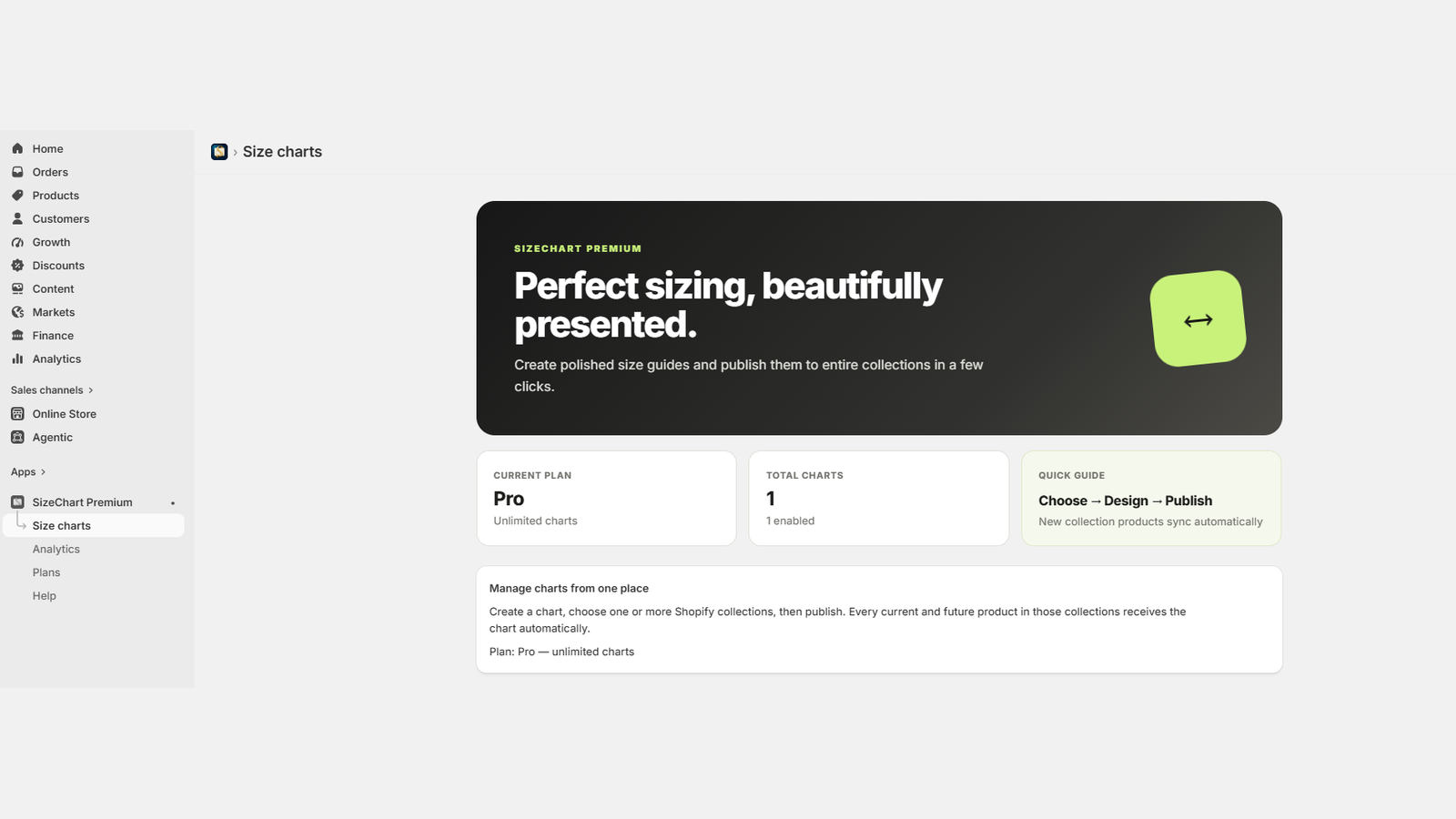Click the Total Charts summary card
The image size is (1456, 819).
coord(879,499)
